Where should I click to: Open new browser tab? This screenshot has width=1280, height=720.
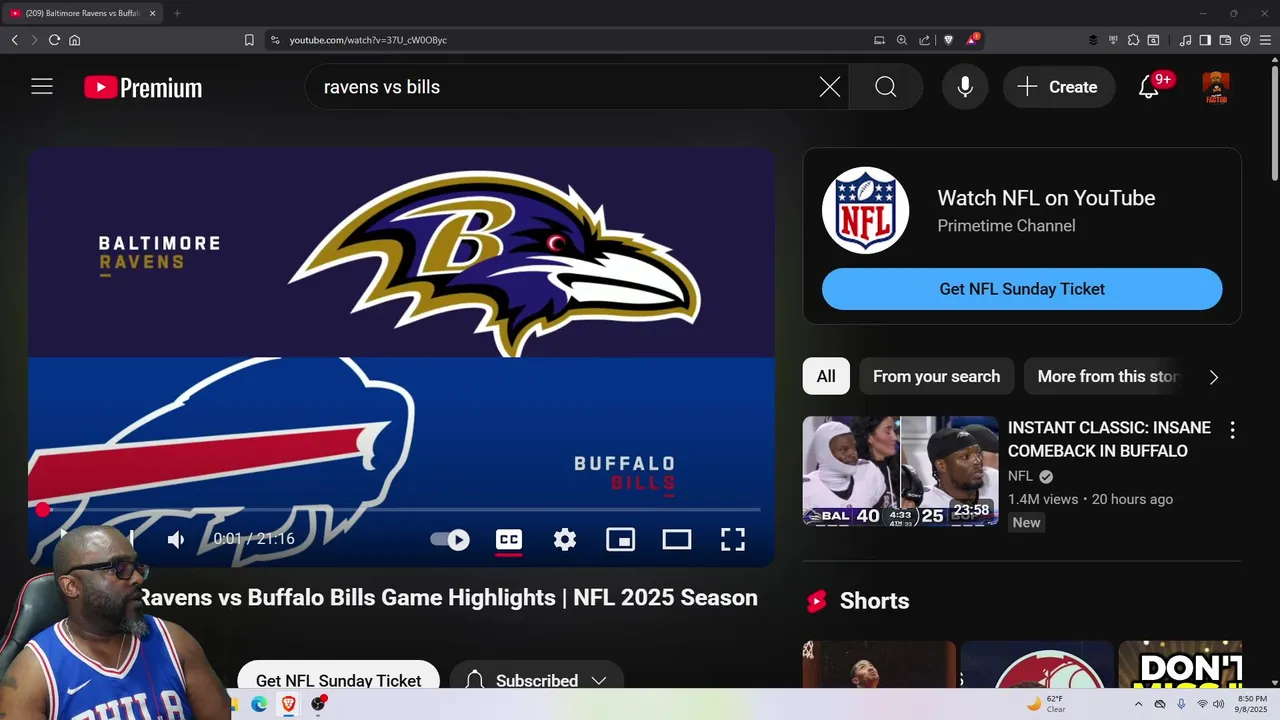coord(177,13)
